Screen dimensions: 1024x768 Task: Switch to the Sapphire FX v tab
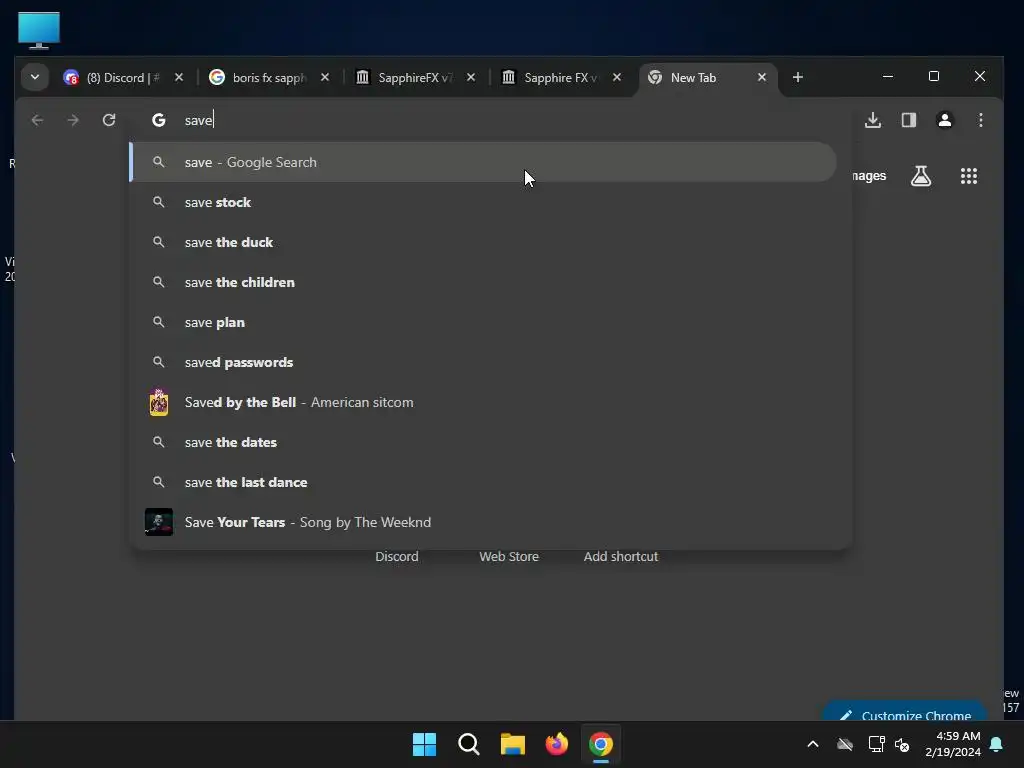tap(561, 77)
